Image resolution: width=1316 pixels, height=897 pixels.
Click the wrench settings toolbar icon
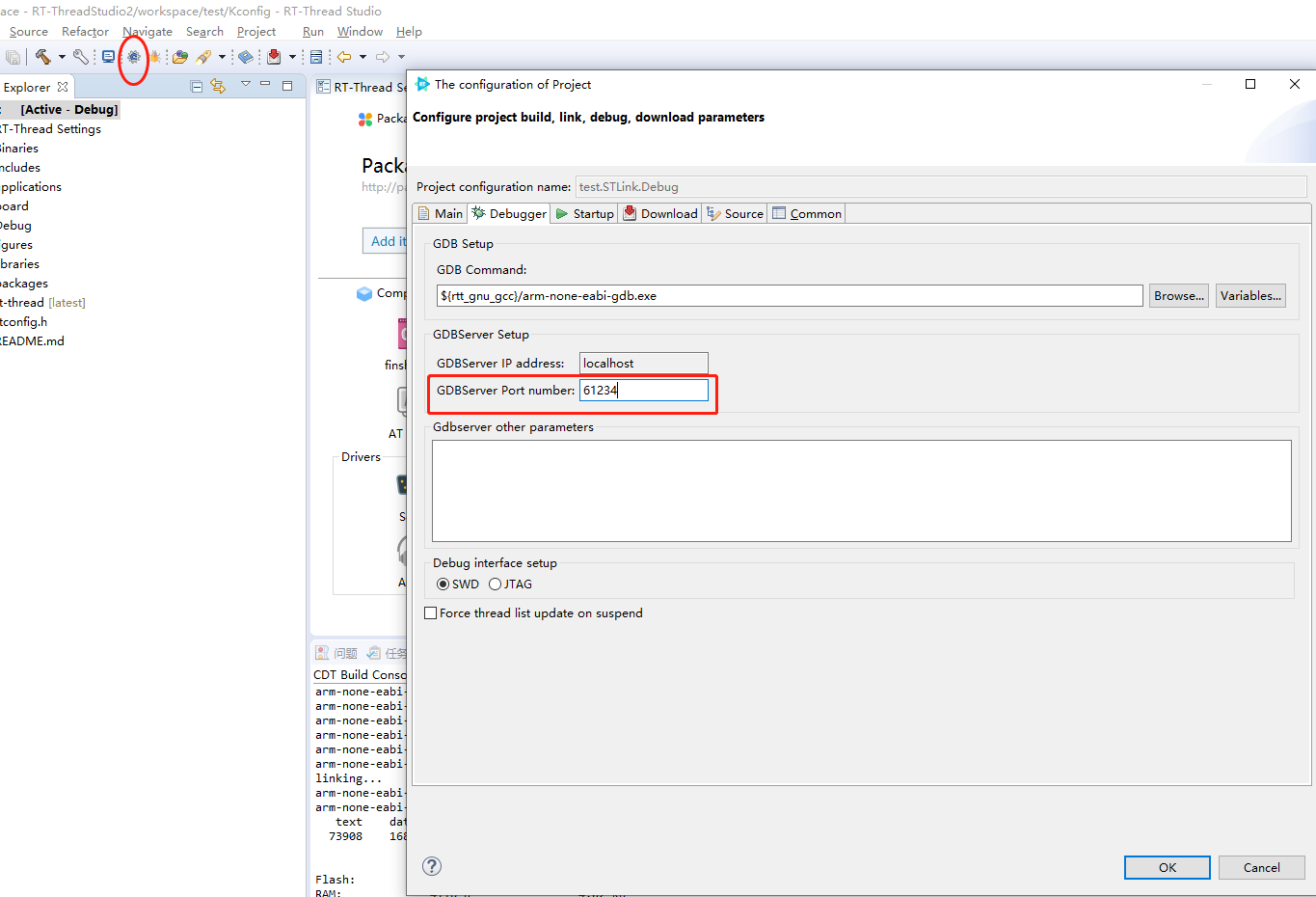(81, 57)
